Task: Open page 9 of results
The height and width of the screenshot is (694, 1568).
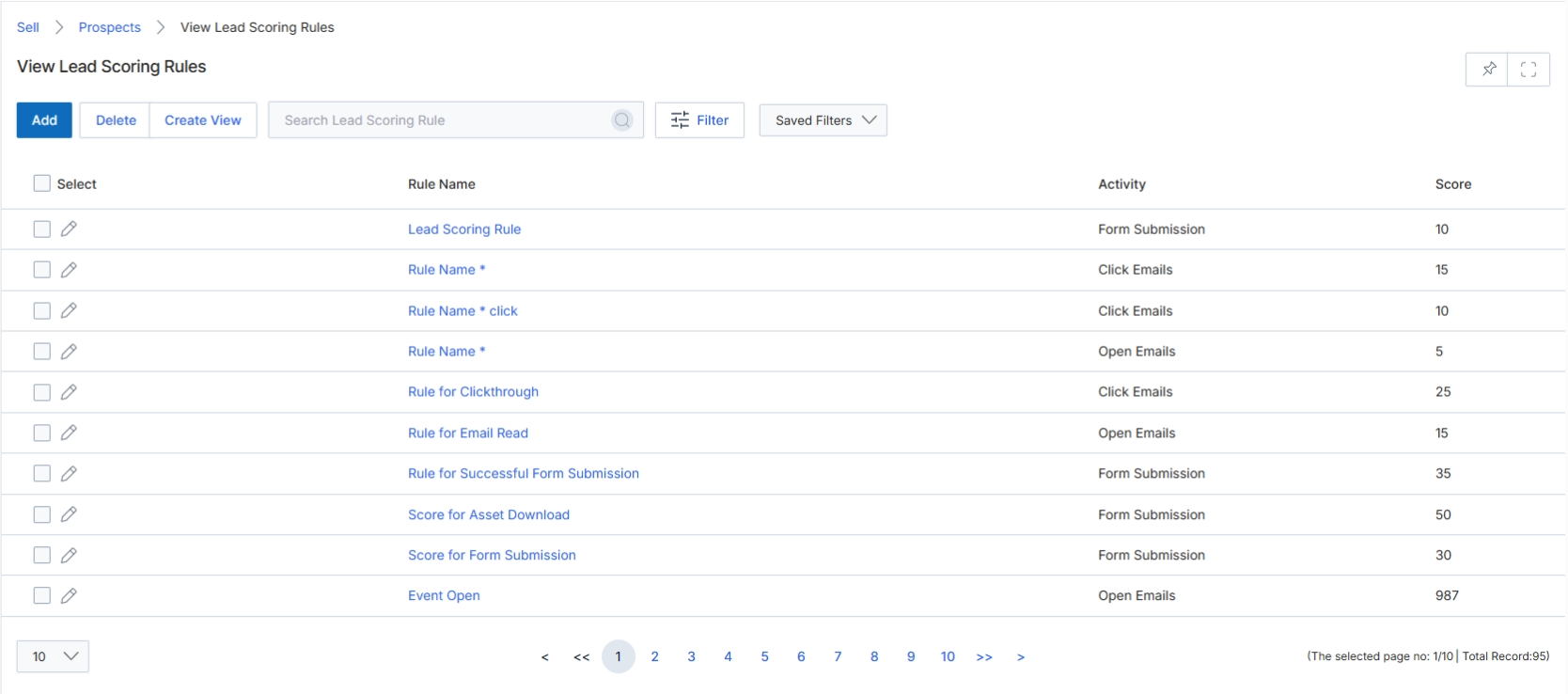Action: [911, 656]
